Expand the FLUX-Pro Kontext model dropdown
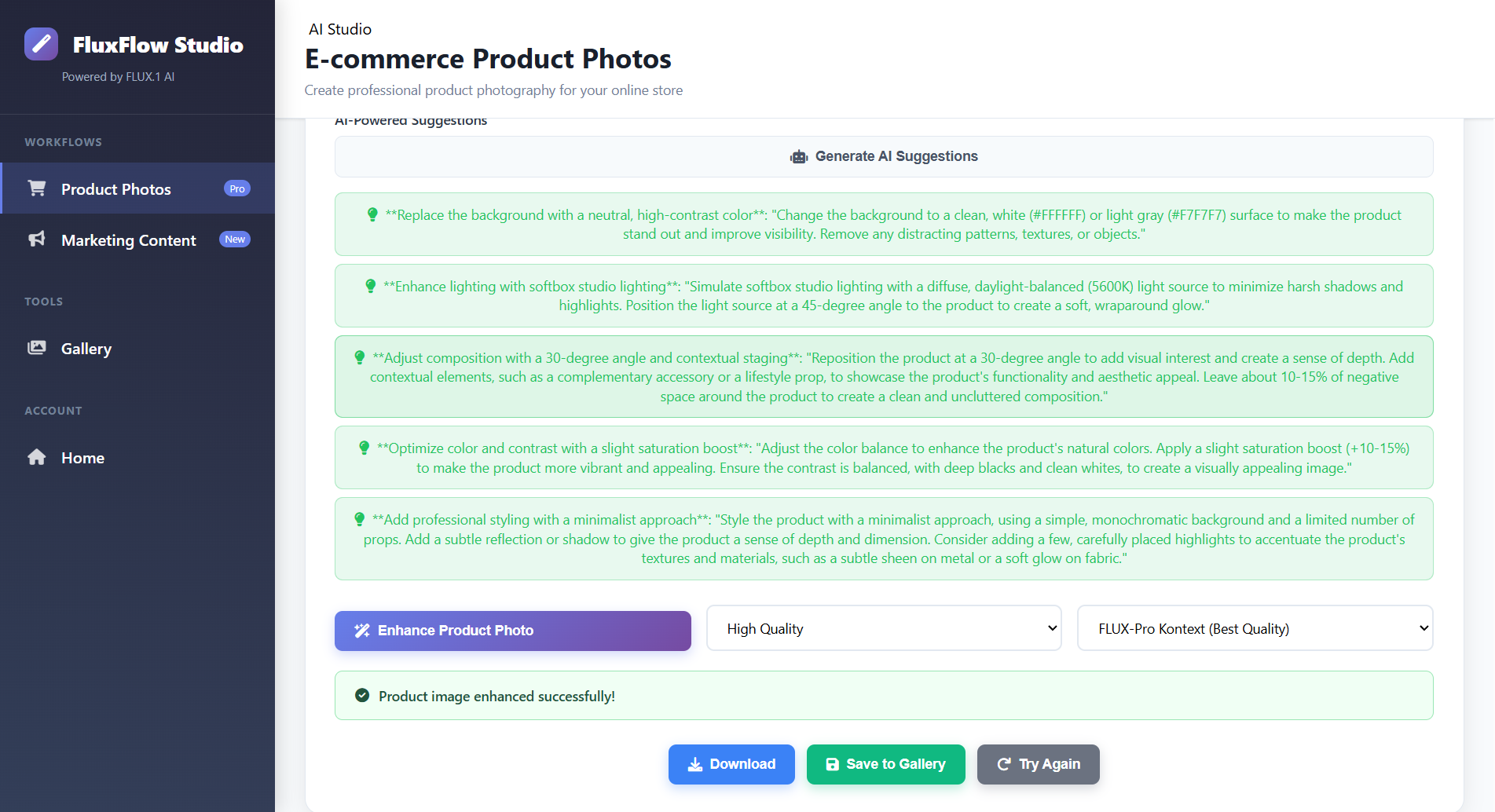The image size is (1495, 812). coord(1255,628)
